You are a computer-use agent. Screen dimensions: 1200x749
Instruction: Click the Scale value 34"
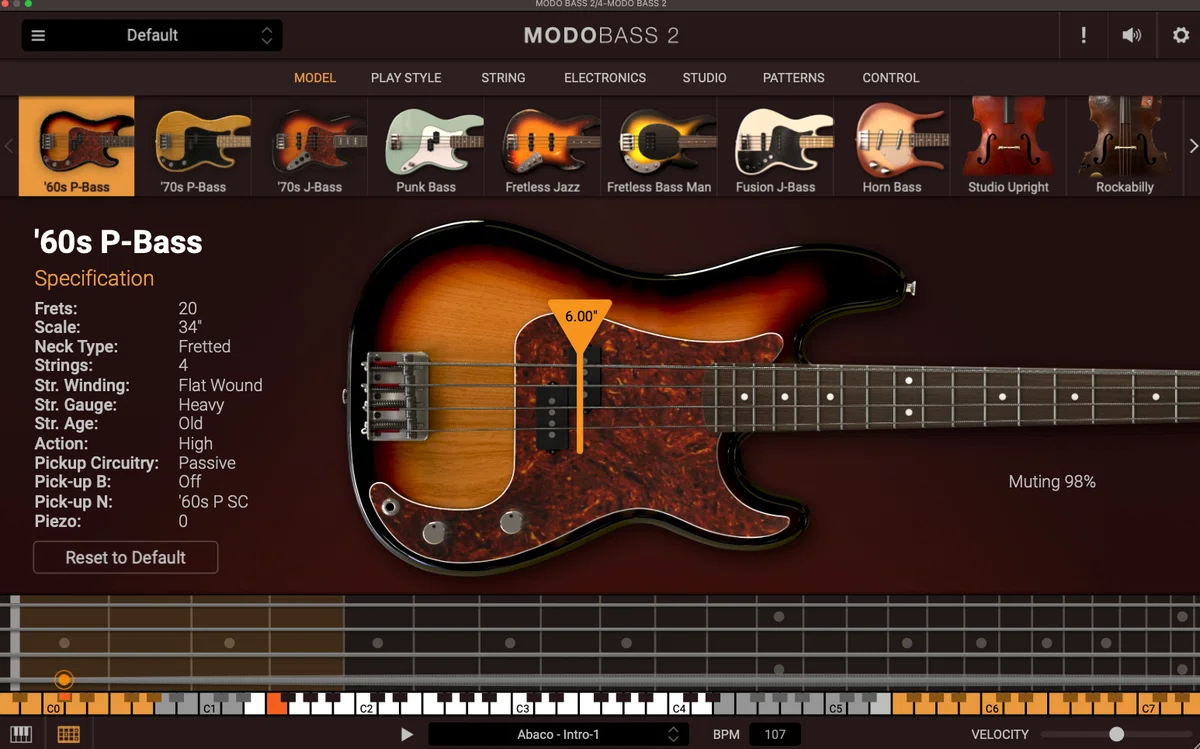(190, 327)
